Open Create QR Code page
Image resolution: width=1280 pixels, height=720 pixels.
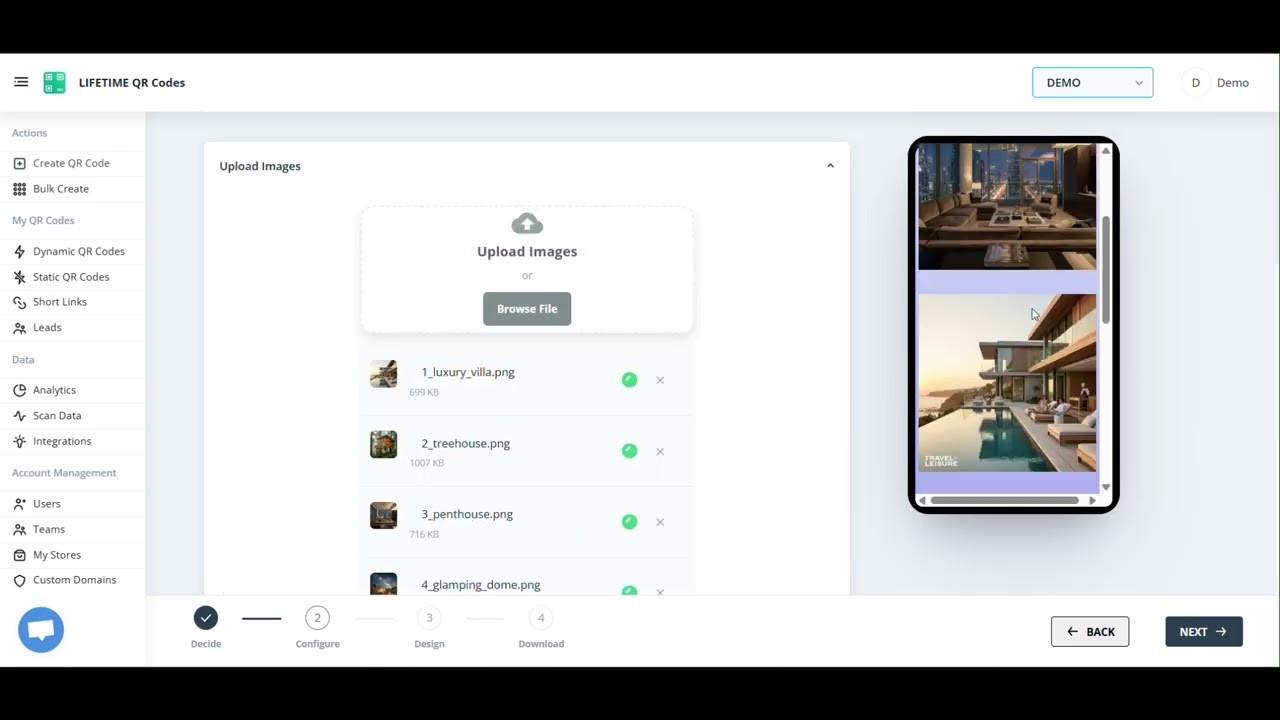tap(71, 163)
